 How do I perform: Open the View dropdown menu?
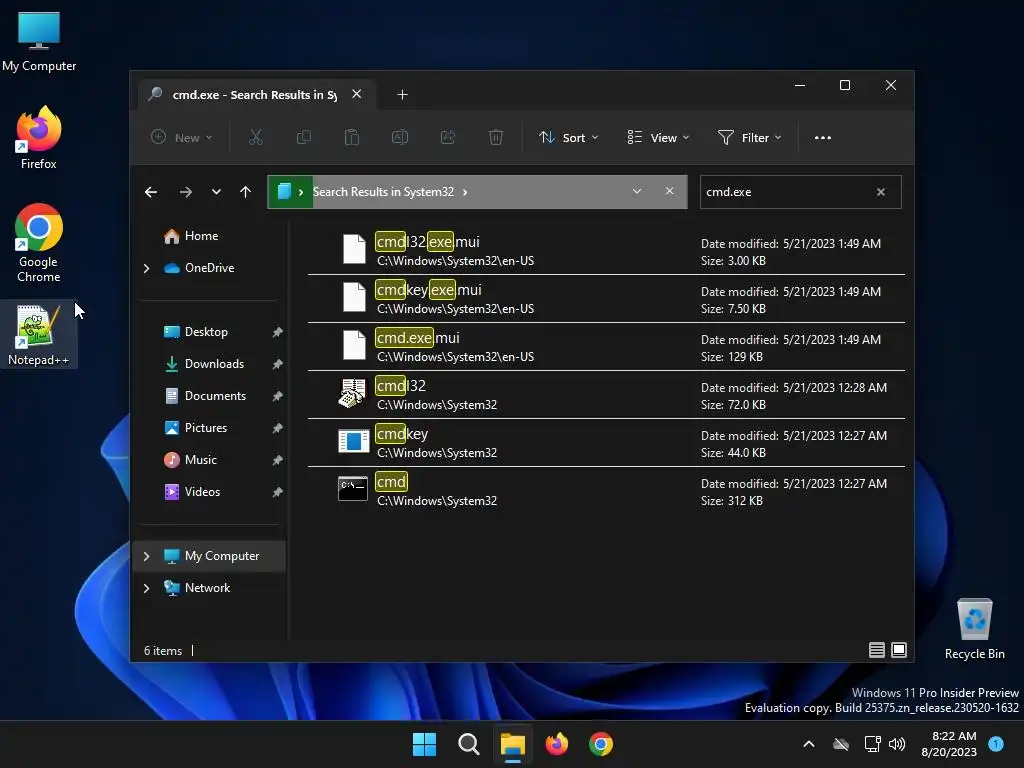click(658, 137)
